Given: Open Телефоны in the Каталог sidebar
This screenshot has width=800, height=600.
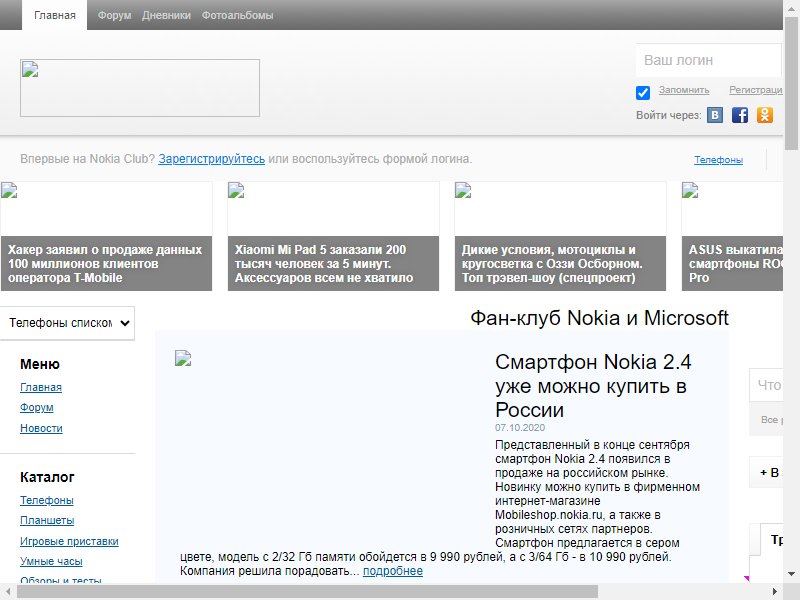Looking at the screenshot, I should (47, 500).
